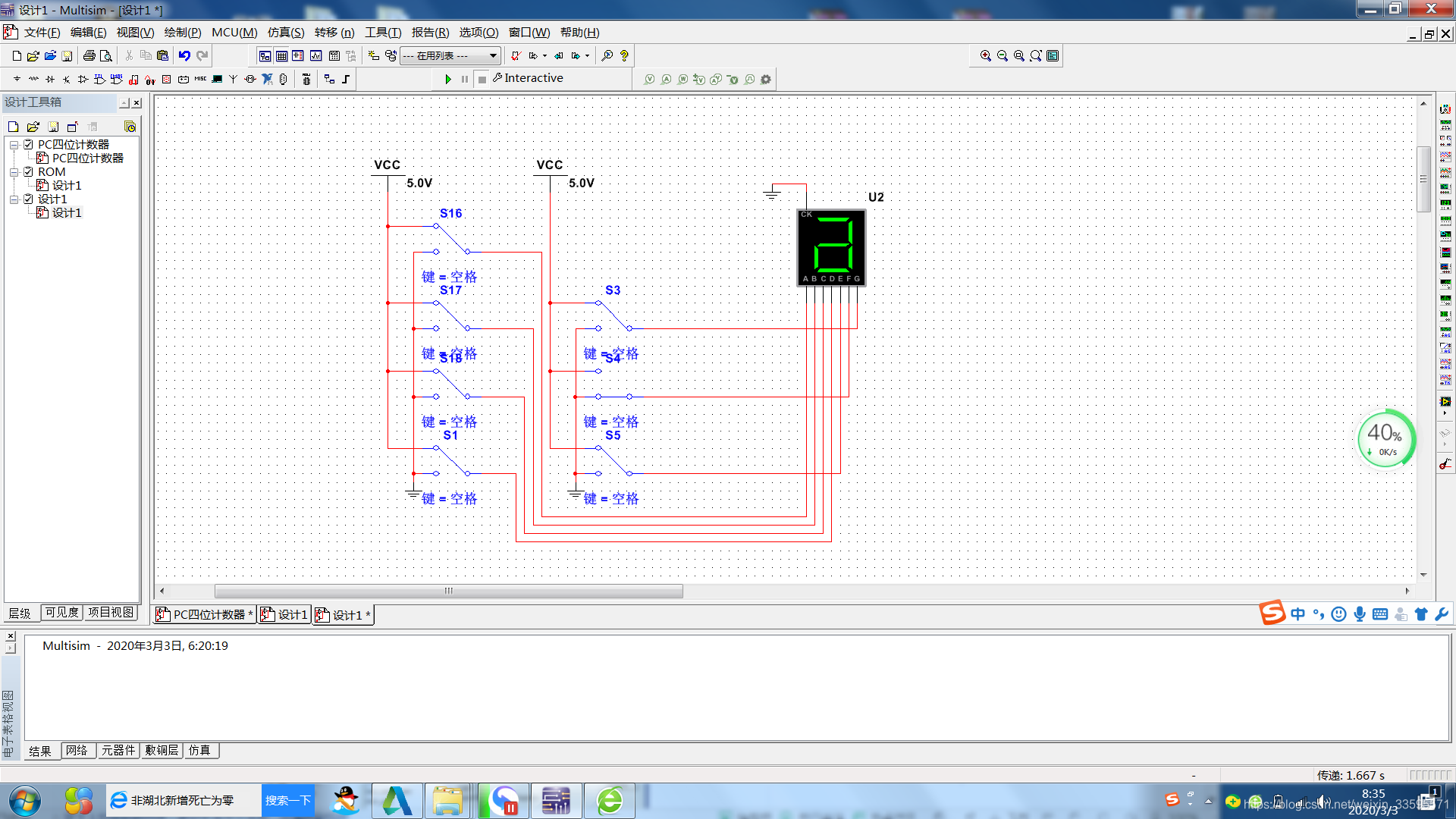The height and width of the screenshot is (819, 1456).
Task: Click the Interactive simulation settings wrench
Action: tap(497, 78)
